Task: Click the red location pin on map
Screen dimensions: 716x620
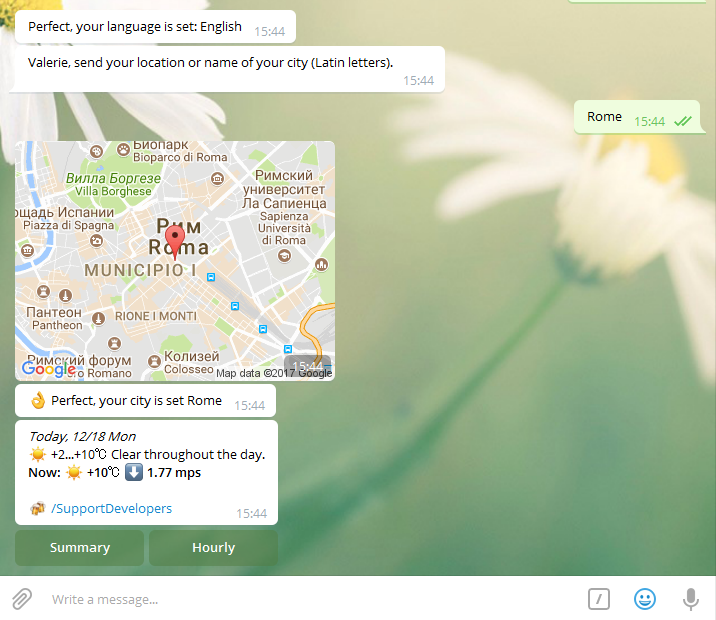Action: pyautogui.click(x=174, y=242)
